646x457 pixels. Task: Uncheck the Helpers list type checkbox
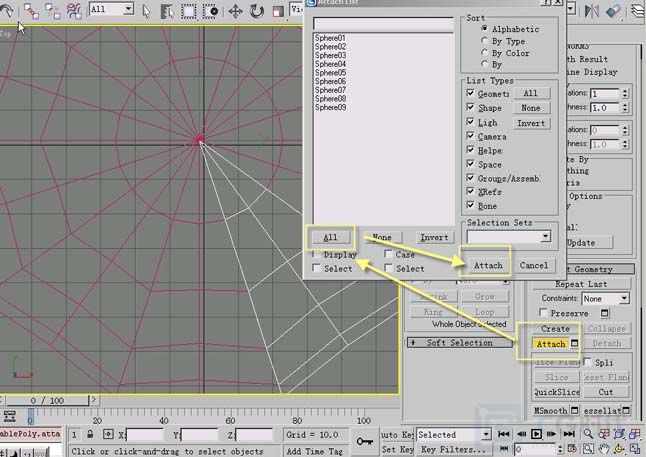pyautogui.click(x=470, y=150)
